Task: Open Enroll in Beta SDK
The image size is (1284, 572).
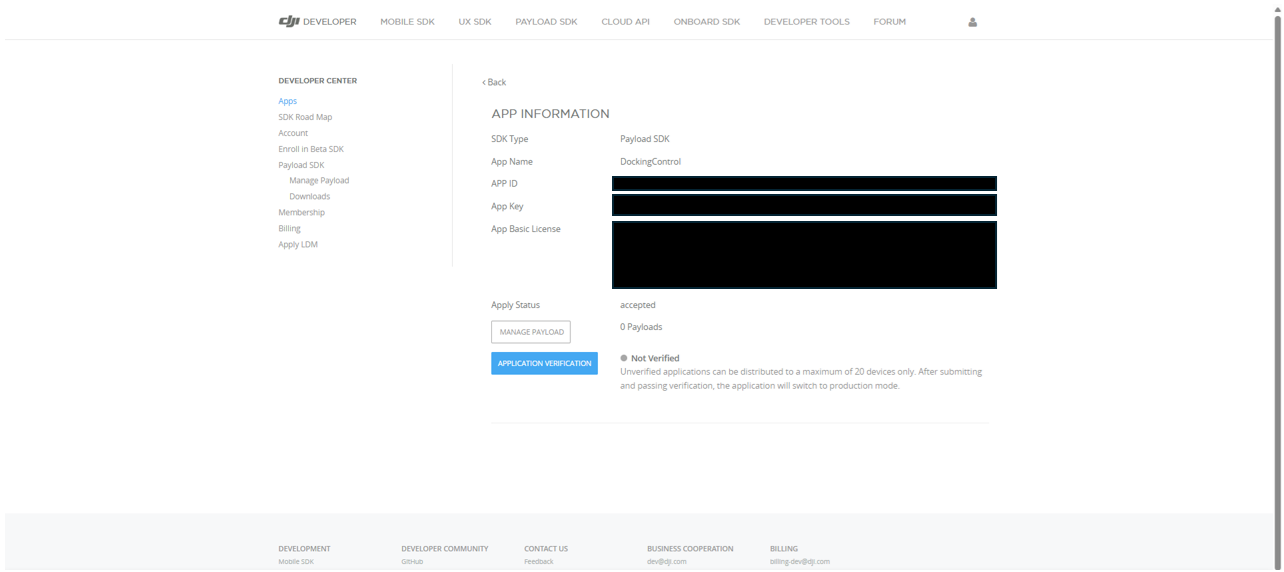Action: [311, 149]
